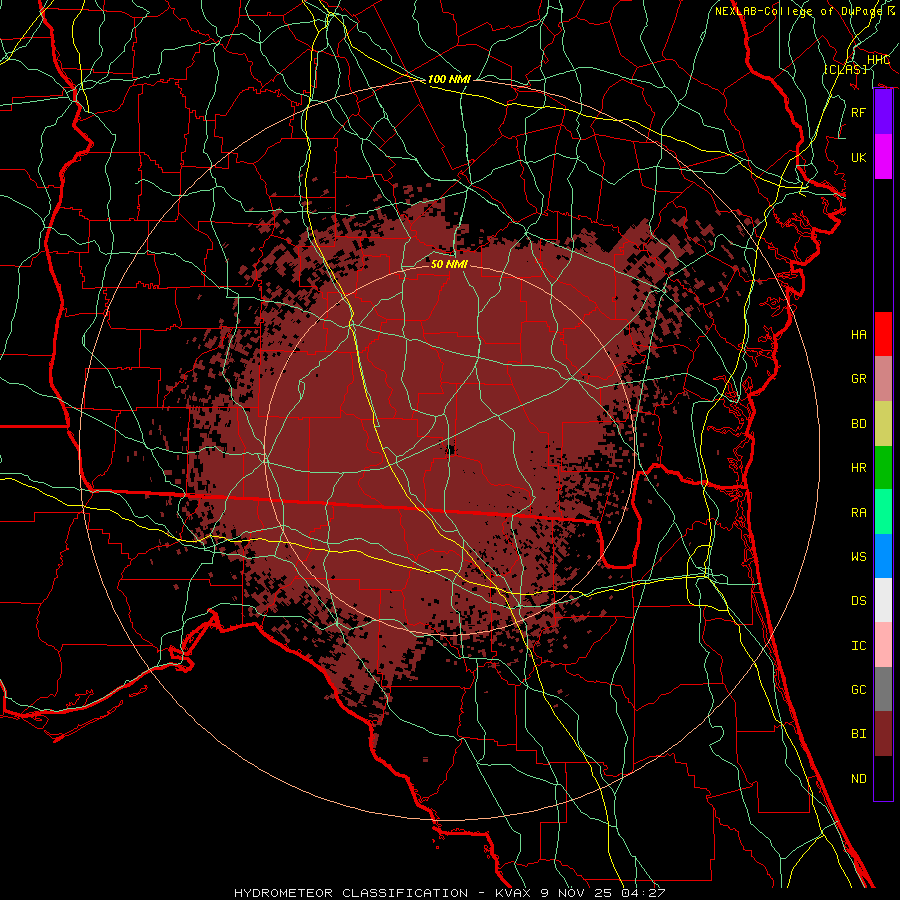Click the UK legend label
The image size is (900, 900).
click(x=859, y=157)
